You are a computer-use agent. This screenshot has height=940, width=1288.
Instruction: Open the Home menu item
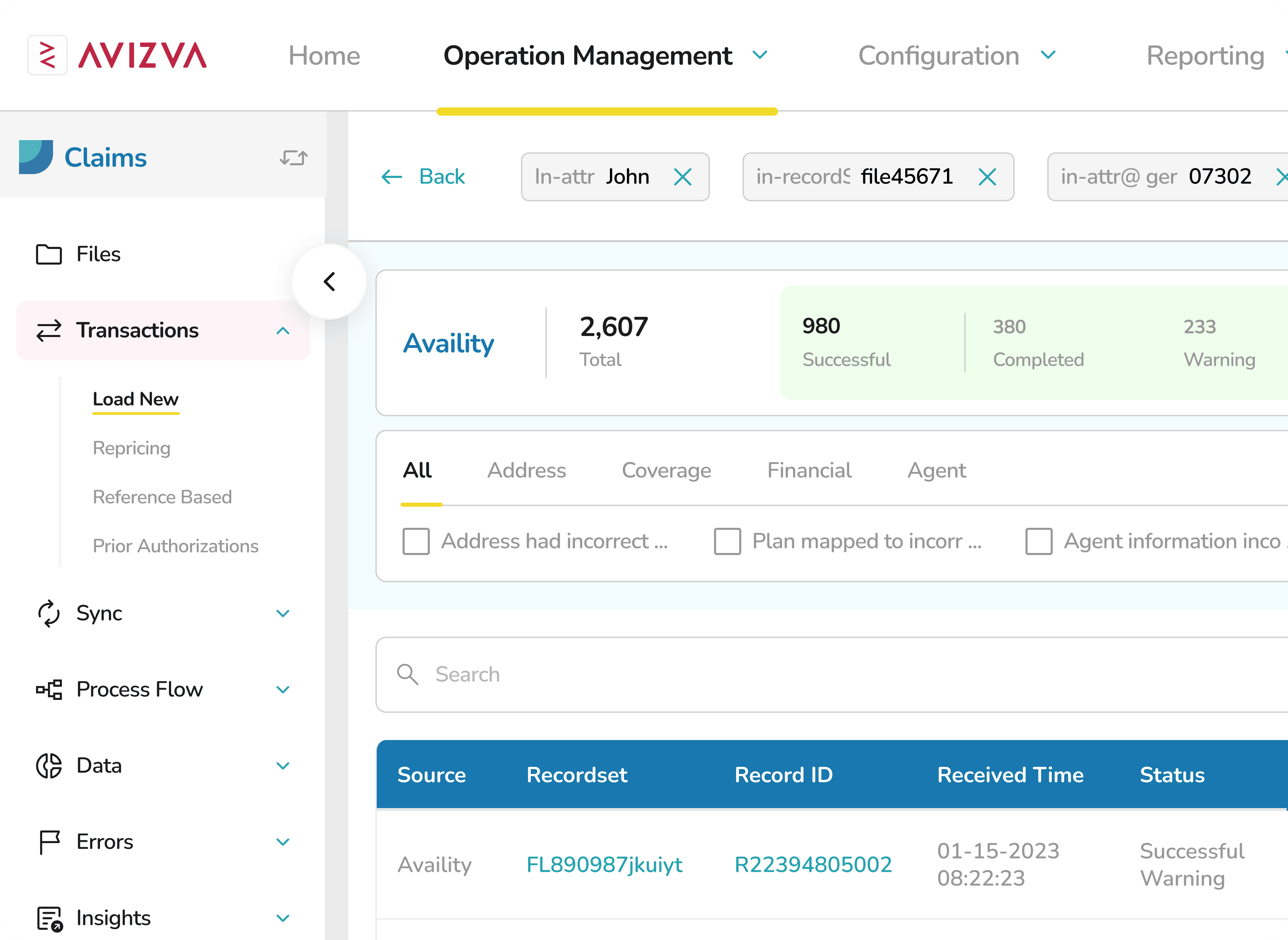(324, 56)
